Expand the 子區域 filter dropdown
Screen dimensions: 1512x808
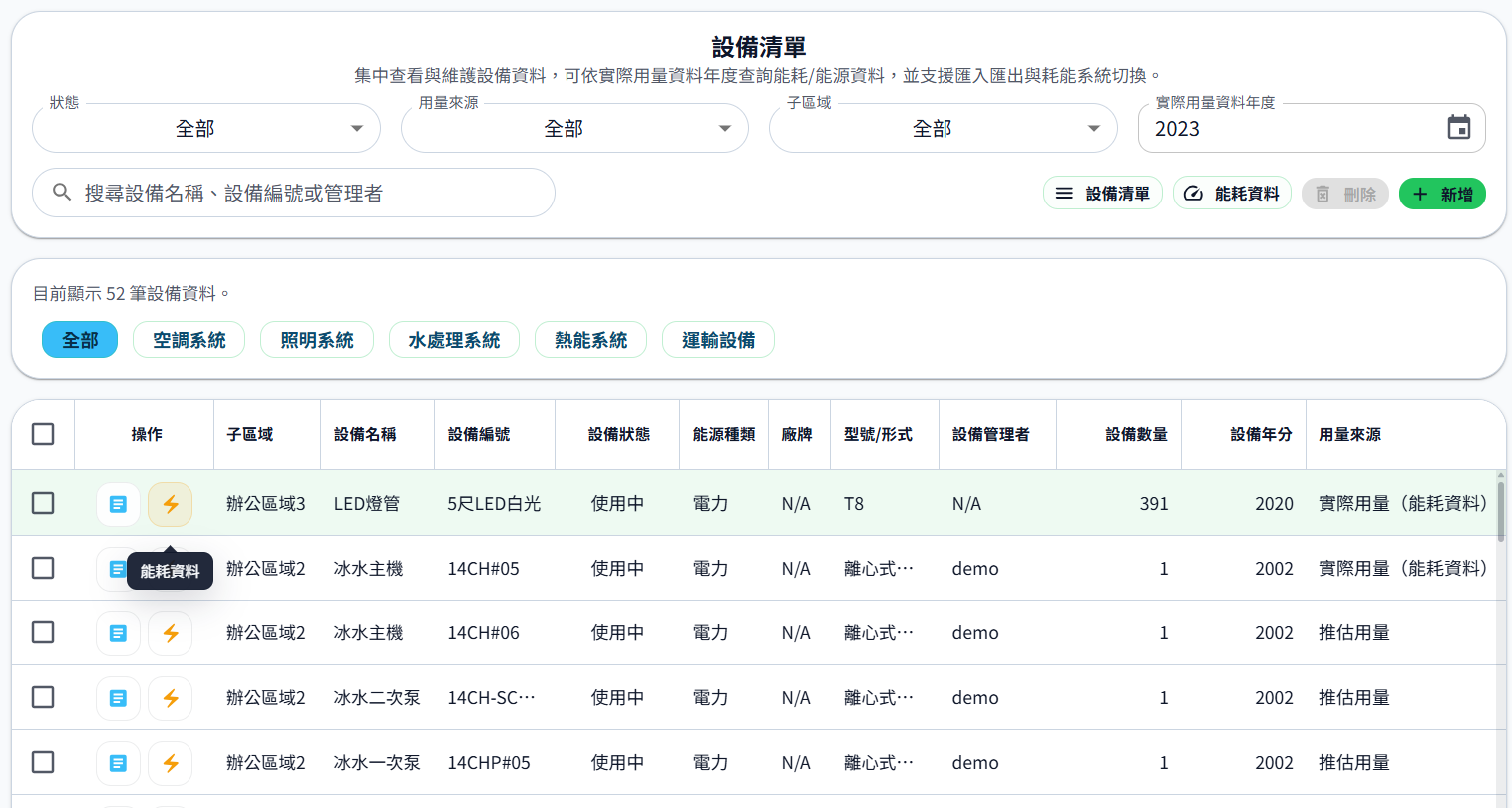coord(943,128)
